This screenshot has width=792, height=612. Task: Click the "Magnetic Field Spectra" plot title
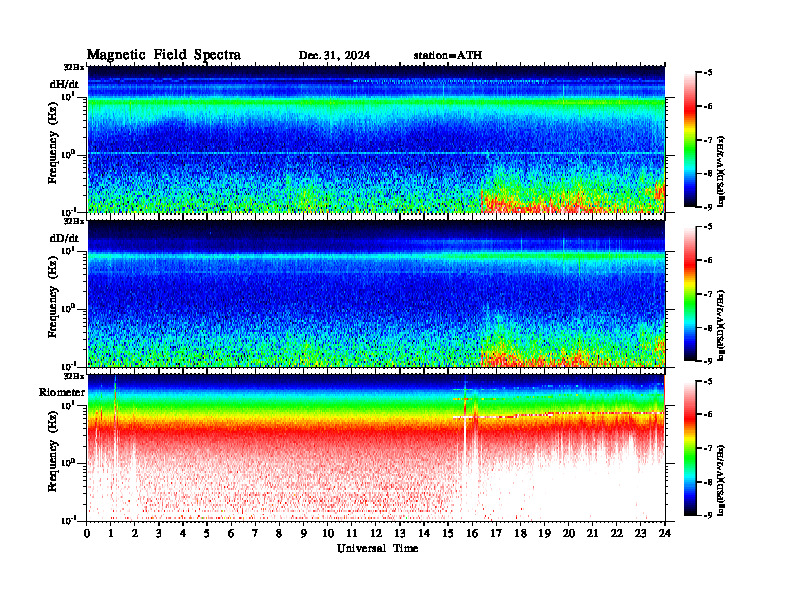click(164, 55)
